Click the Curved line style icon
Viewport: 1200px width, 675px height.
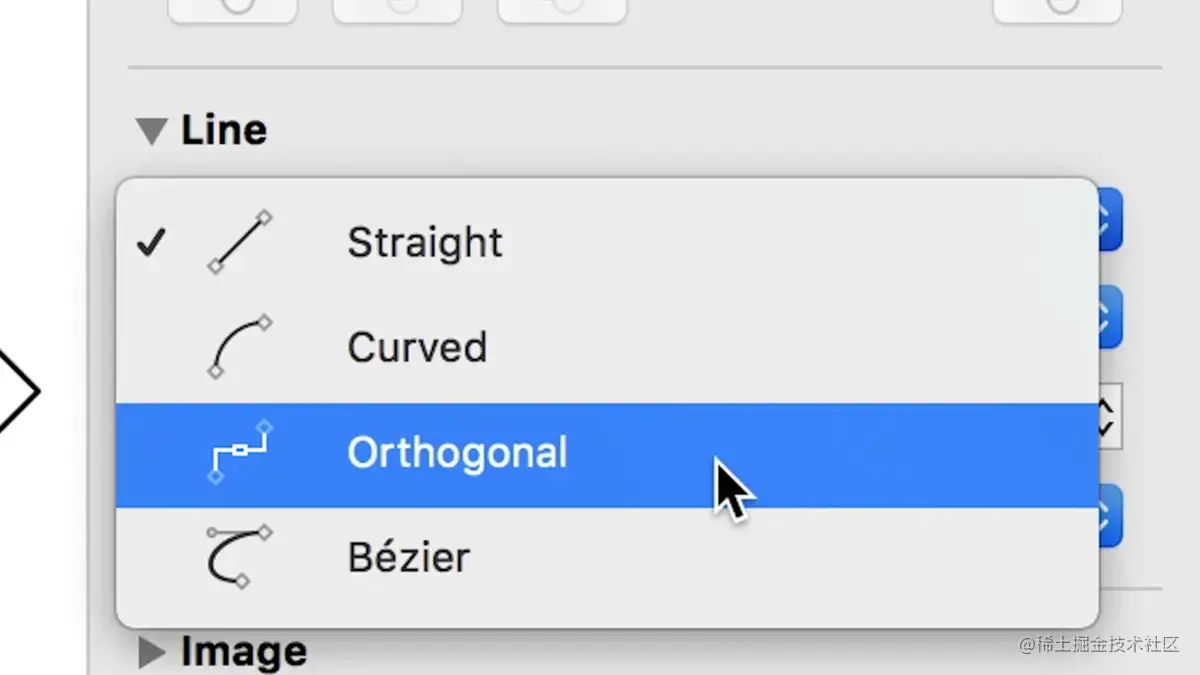(240, 347)
